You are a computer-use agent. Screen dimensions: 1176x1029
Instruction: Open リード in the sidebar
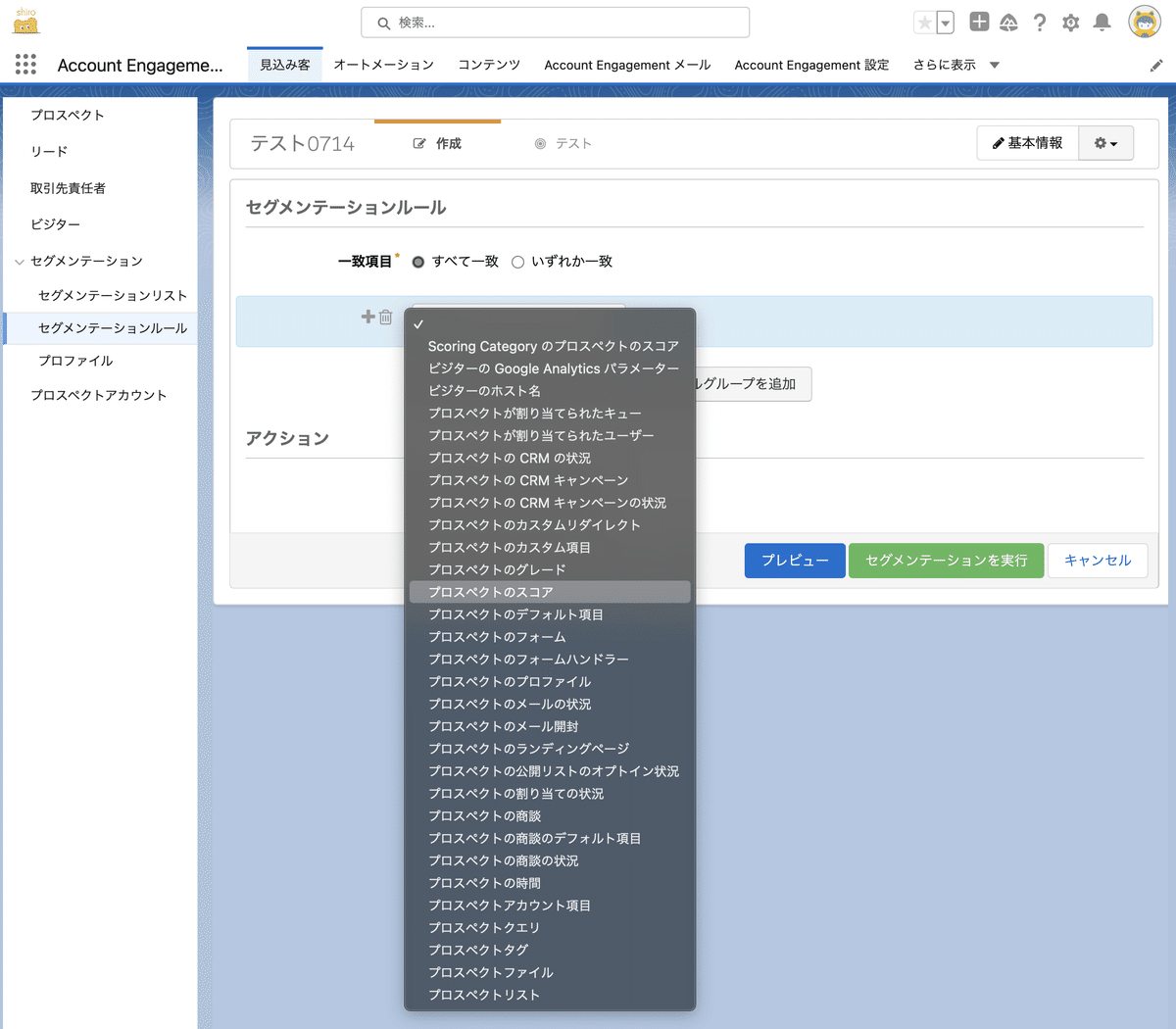click(49, 151)
